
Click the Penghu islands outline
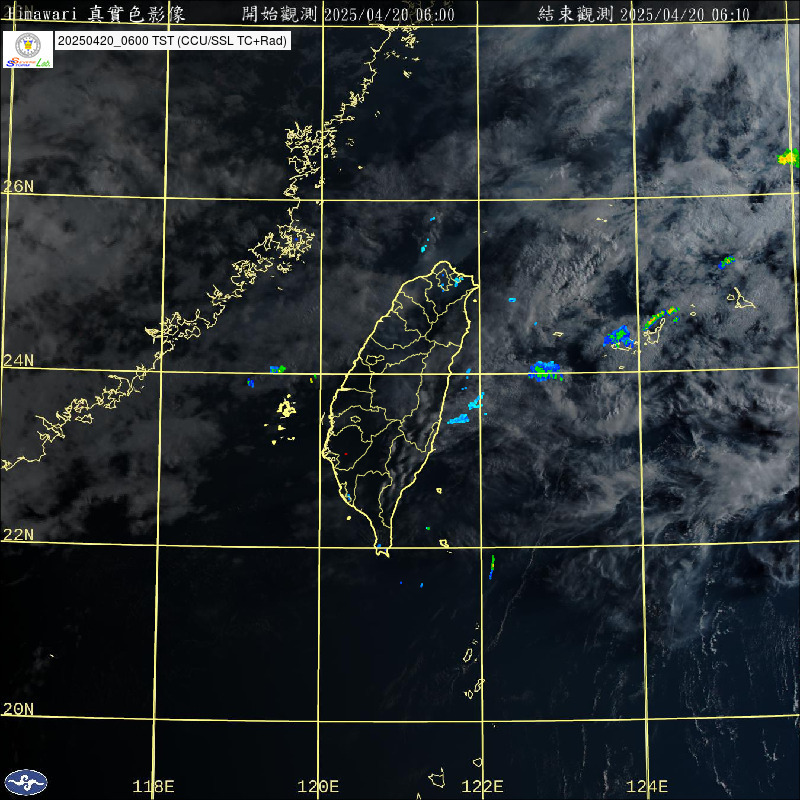click(283, 419)
